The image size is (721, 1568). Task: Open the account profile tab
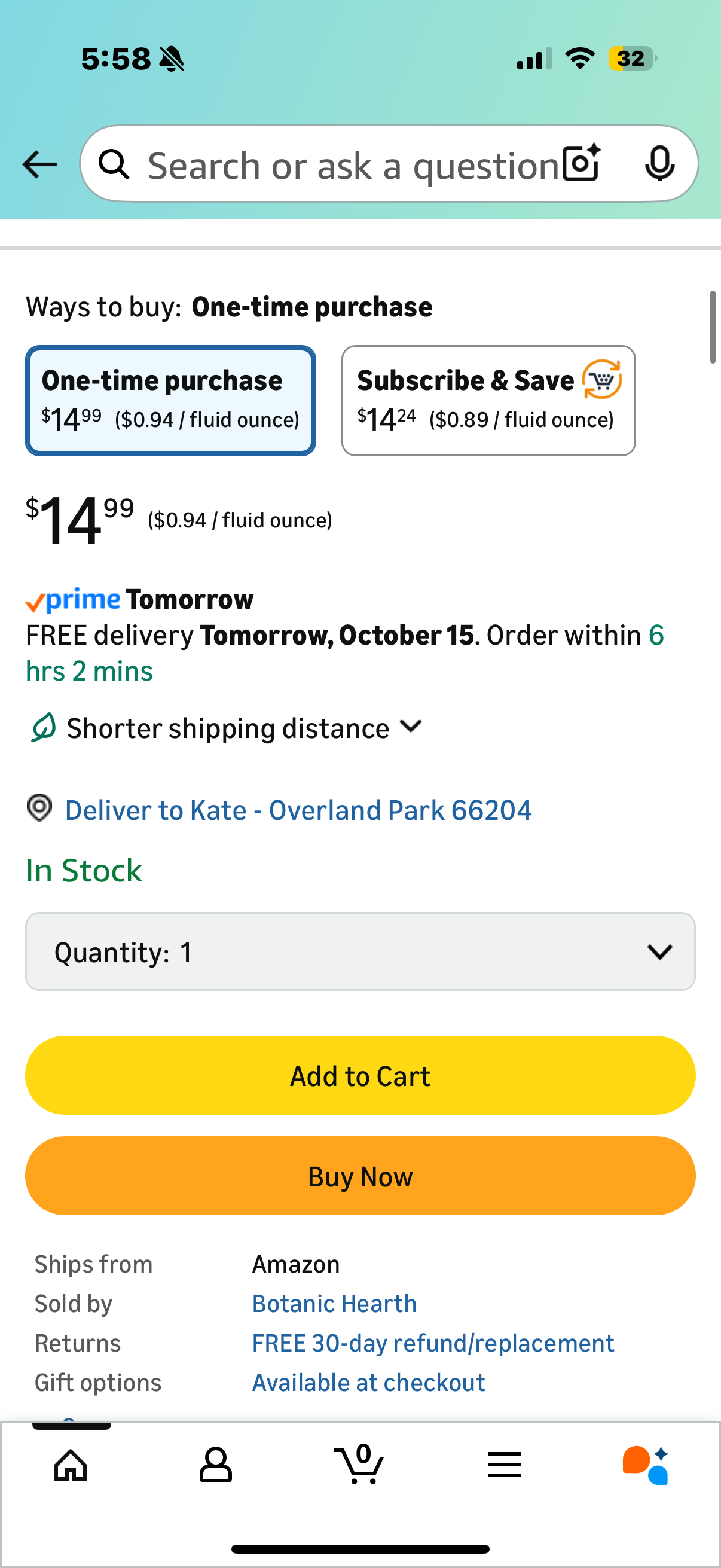215,1465
